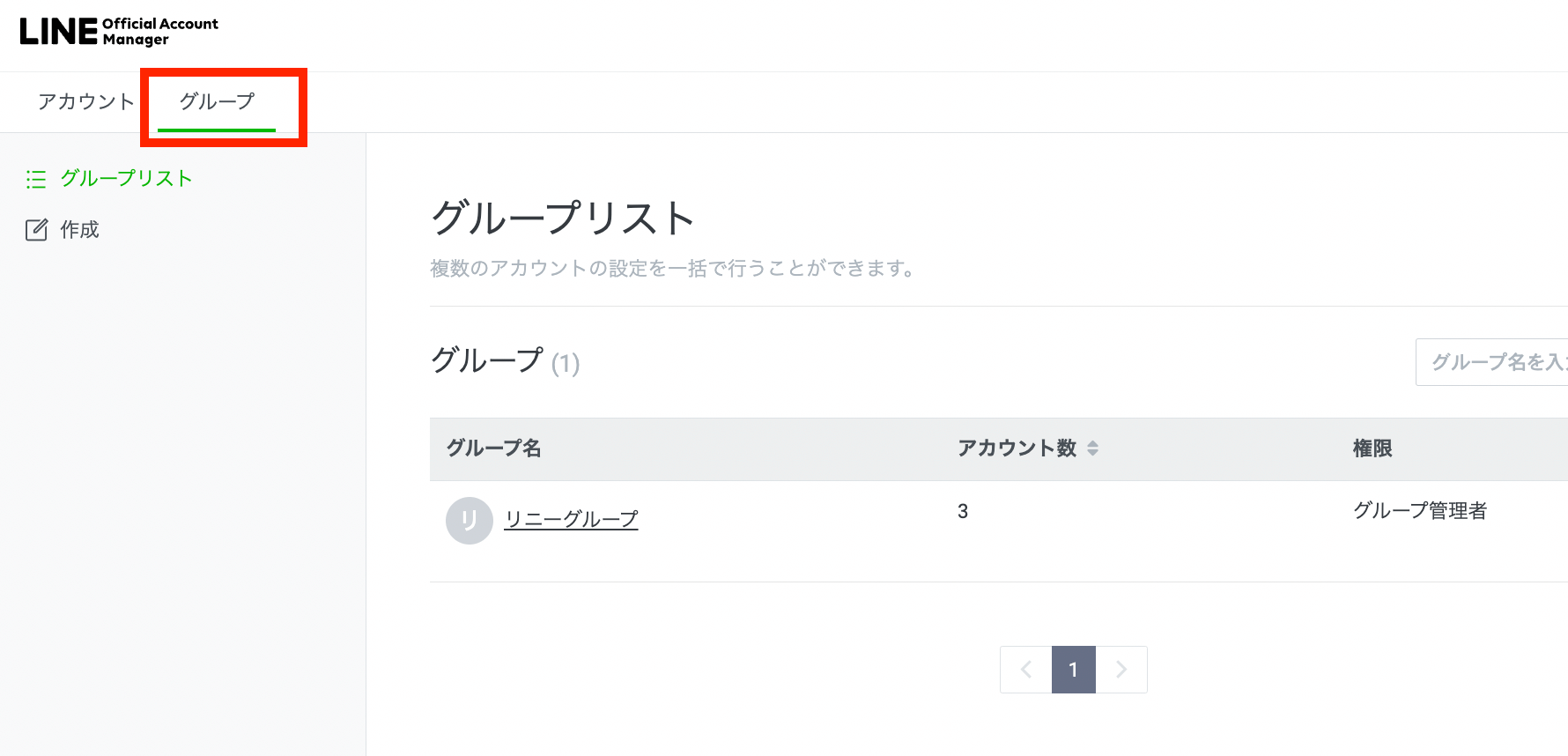Viewport: 1568px width, 756px height.
Task: Open 作成 in the sidebar
Action: coord(79,230)
